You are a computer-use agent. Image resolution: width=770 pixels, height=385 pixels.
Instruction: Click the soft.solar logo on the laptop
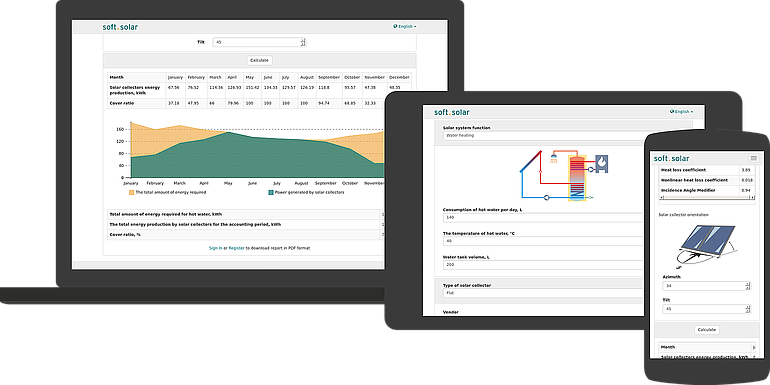click(120, 27)
